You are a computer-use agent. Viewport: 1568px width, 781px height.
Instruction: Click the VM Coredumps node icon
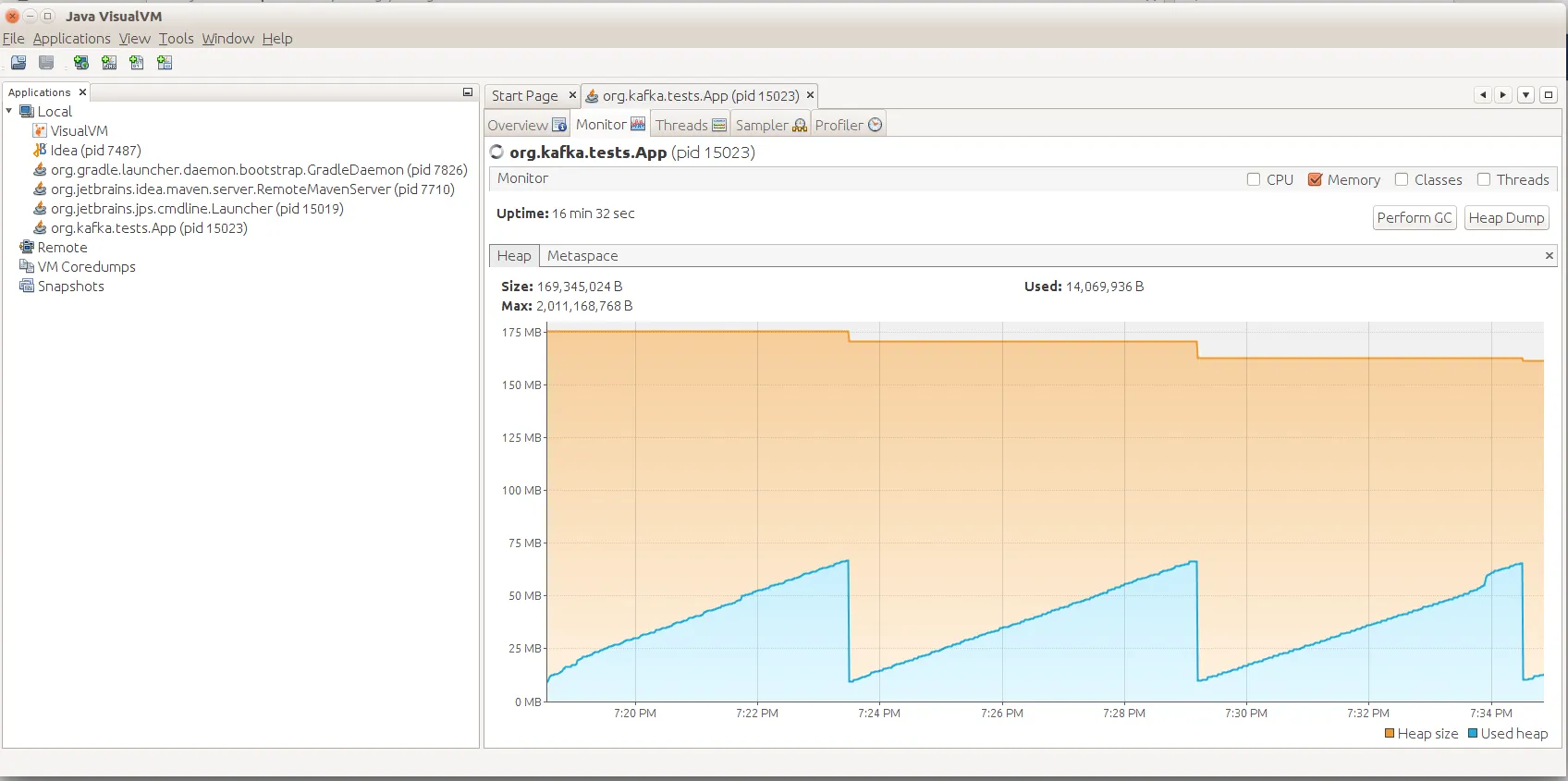[x=27, y=267]
